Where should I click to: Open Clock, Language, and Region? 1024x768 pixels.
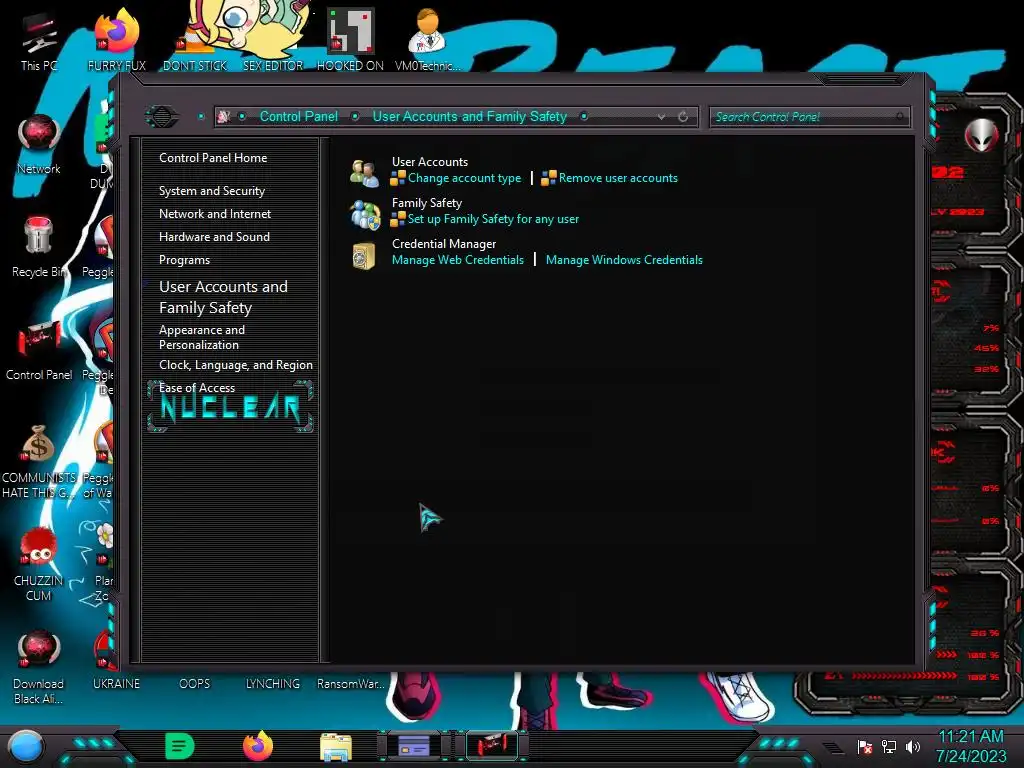click(x=236, y=365)
